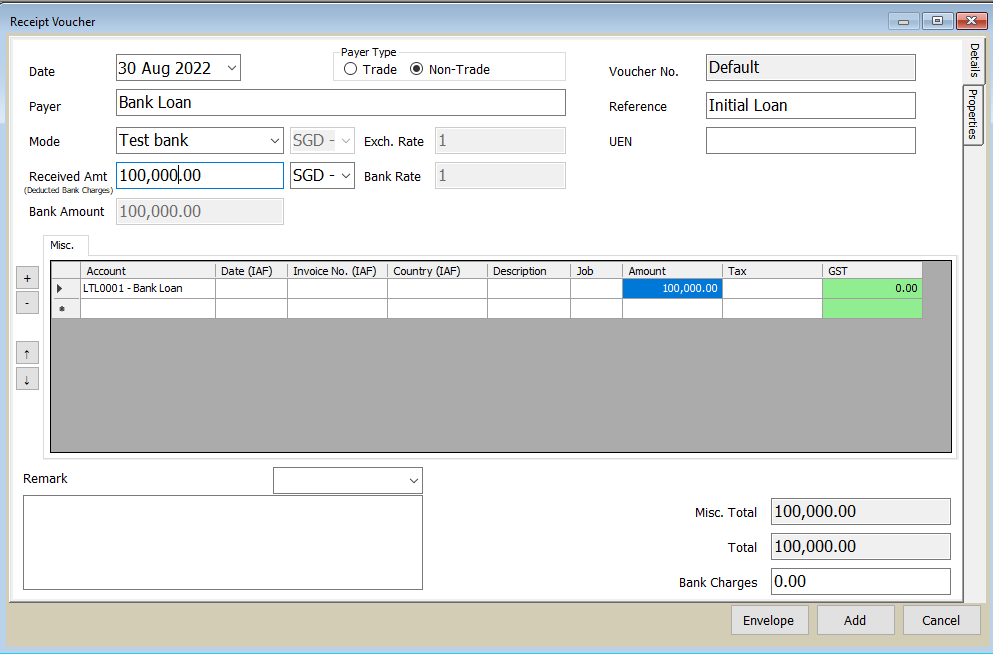Click the Voucher No. field
The width and height of the screenshot is (993, 654).
pos(811,68)
